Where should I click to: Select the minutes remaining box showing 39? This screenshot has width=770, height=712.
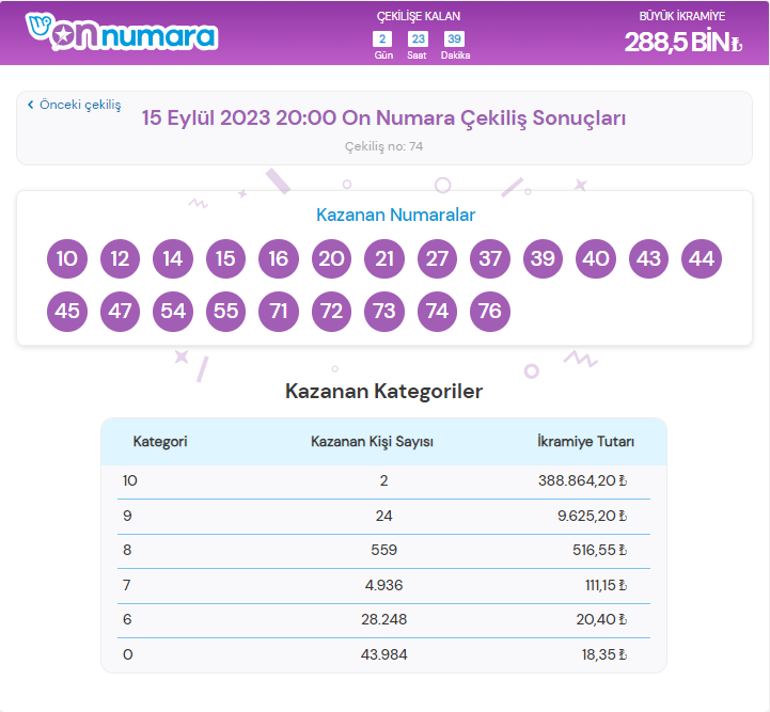[454, 39]
